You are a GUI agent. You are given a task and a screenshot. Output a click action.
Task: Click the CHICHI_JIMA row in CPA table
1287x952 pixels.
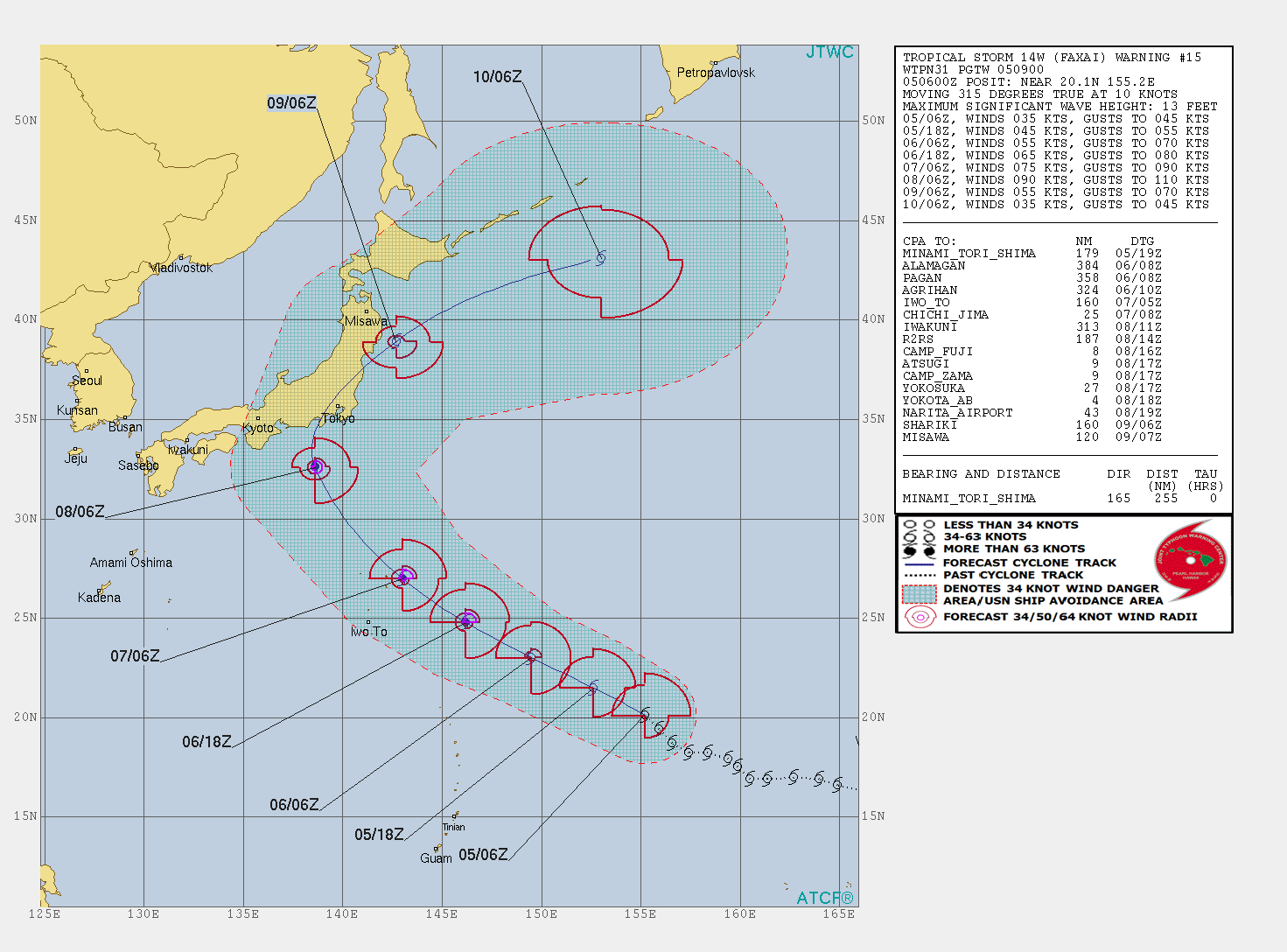point(1032,315)
